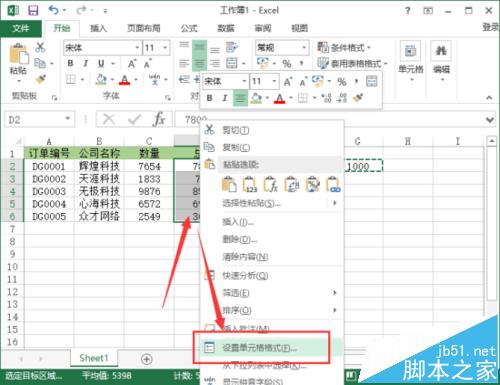The width and height of the screenshot is (500, 385).
Task: Click the Copy icon in ribbon clipboard group
Action: click(40, 63)
